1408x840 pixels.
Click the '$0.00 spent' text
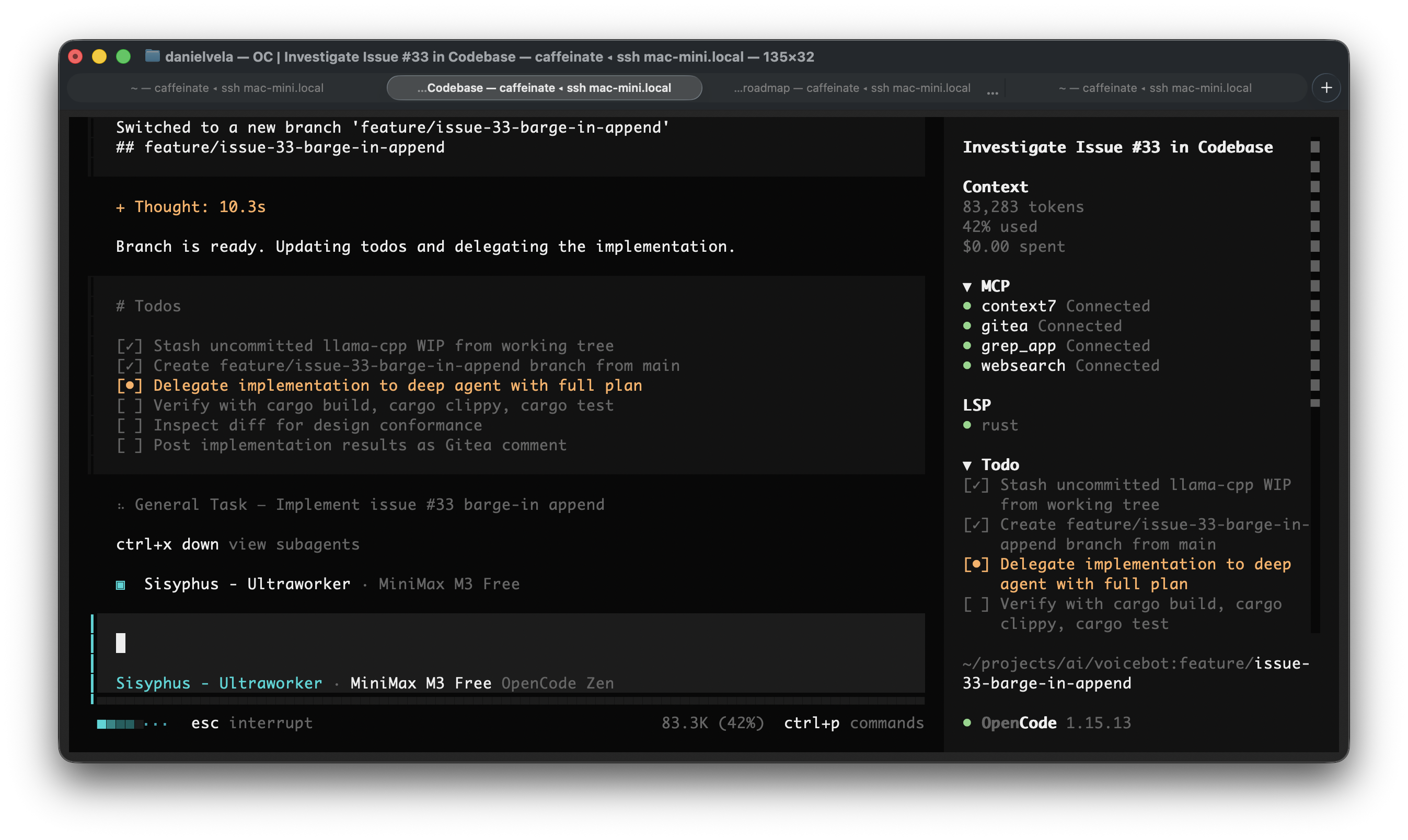click(1013, 247)
